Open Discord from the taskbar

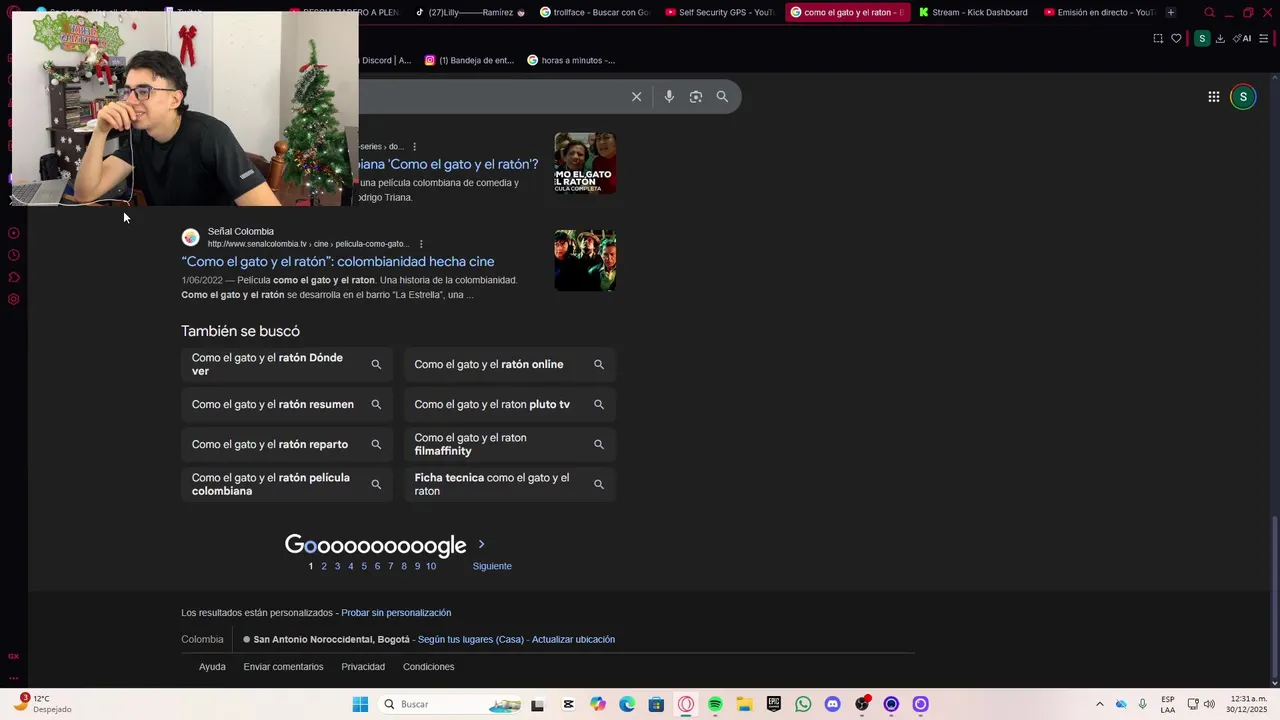[832, 704]
